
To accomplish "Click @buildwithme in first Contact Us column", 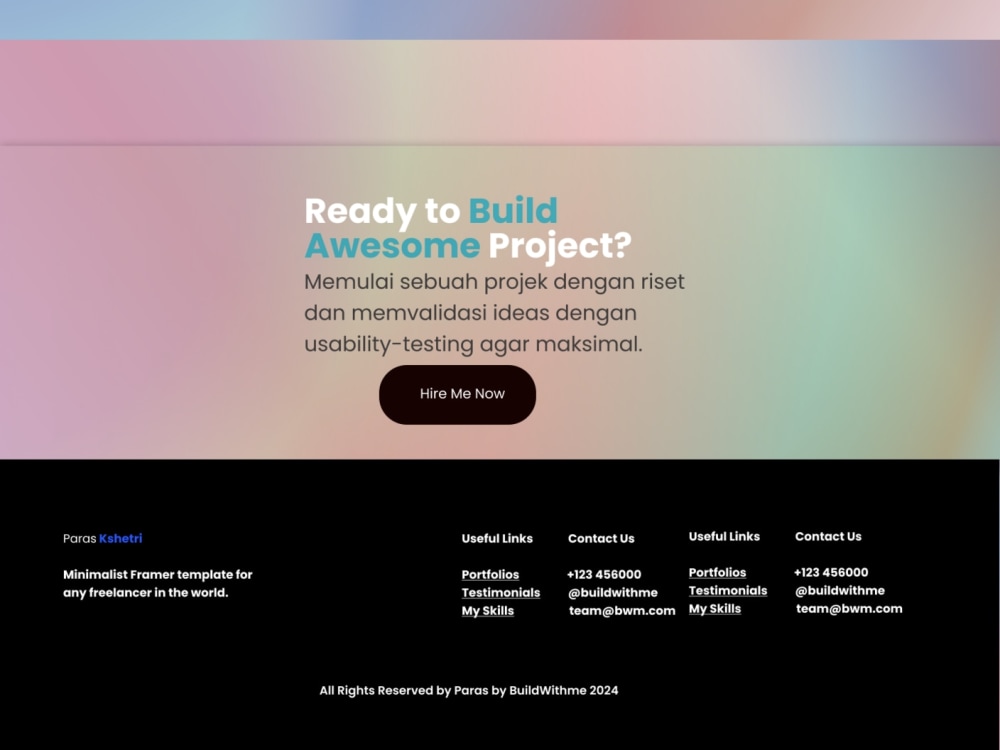I will point(613,592).
